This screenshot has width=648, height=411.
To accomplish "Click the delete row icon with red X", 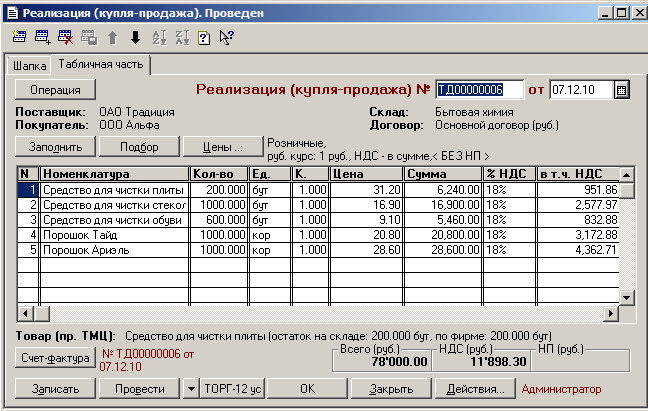I will click(x=66, y=38).
